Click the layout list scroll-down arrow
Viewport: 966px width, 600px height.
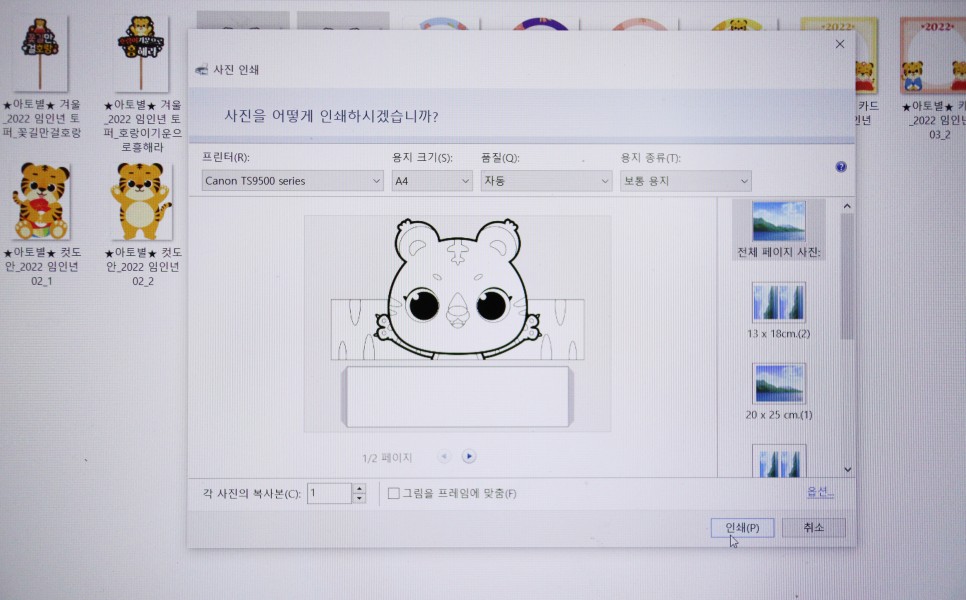[x=847, y=469]
